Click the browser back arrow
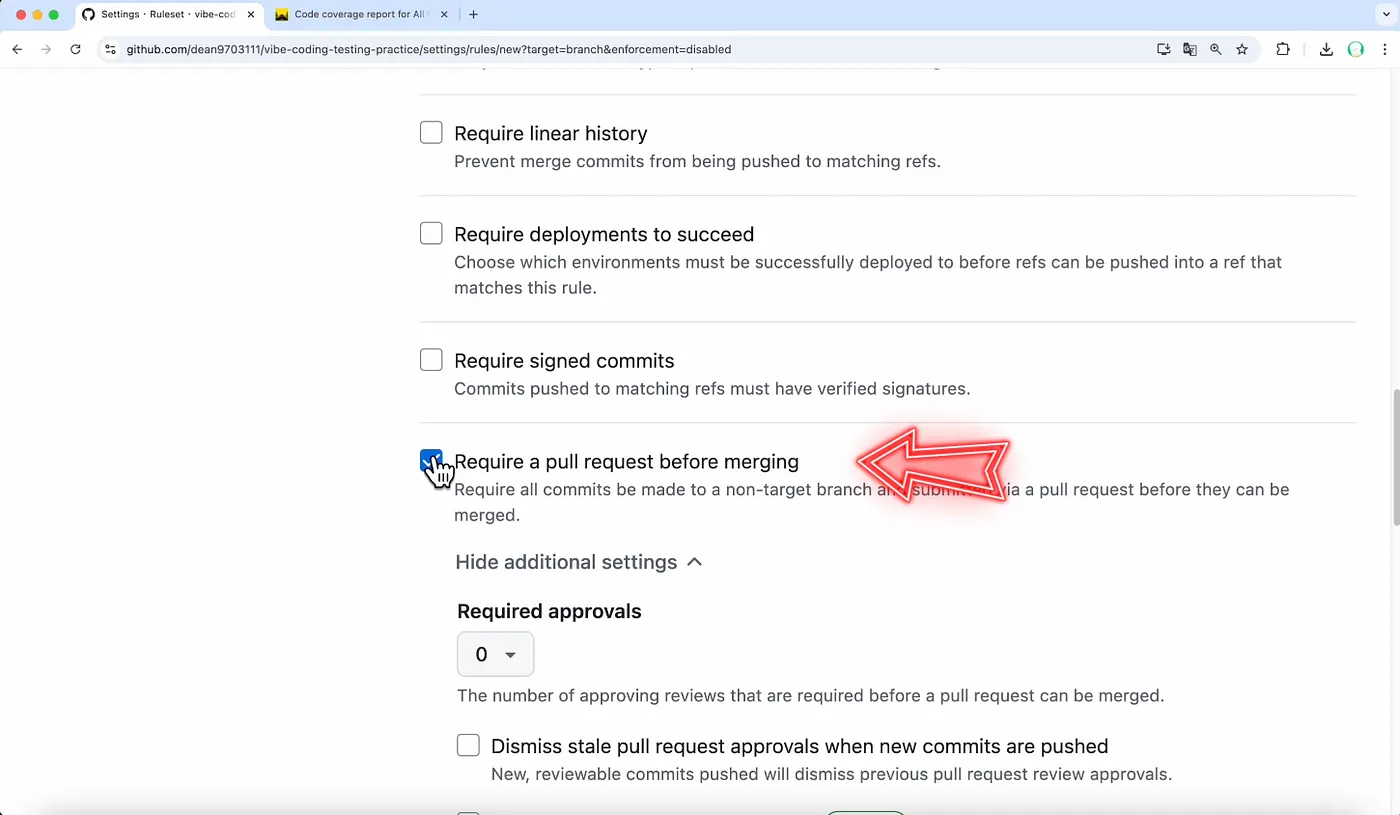Screen dimensions: 1400x815 17,49
